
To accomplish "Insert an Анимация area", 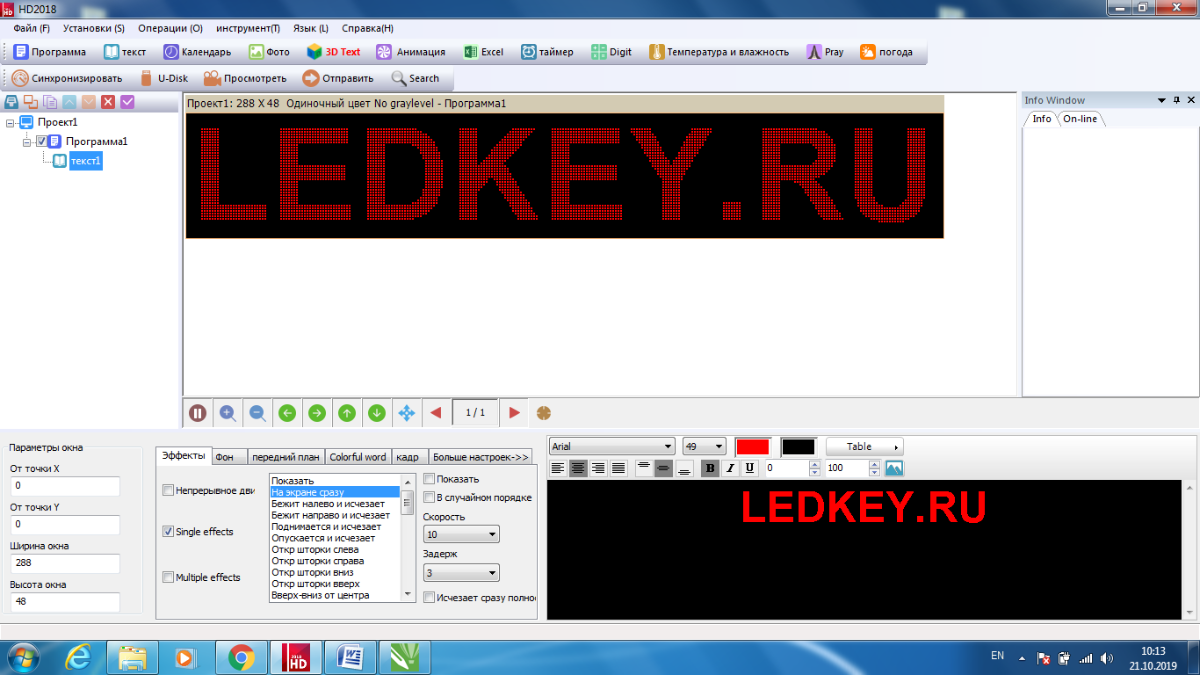I will click(411, 52).
